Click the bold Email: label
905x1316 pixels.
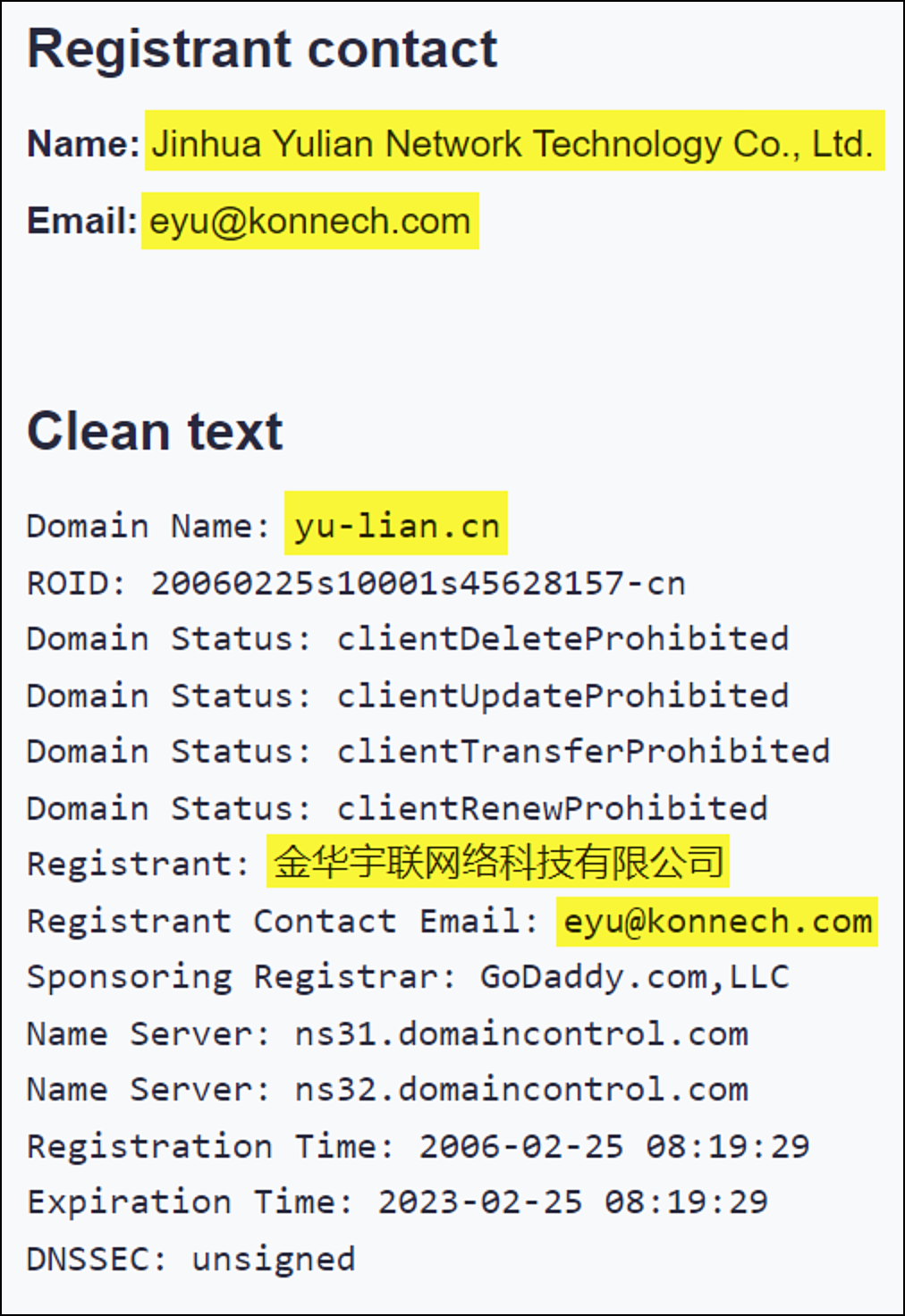pyautogui.click(x=81, y=221)
